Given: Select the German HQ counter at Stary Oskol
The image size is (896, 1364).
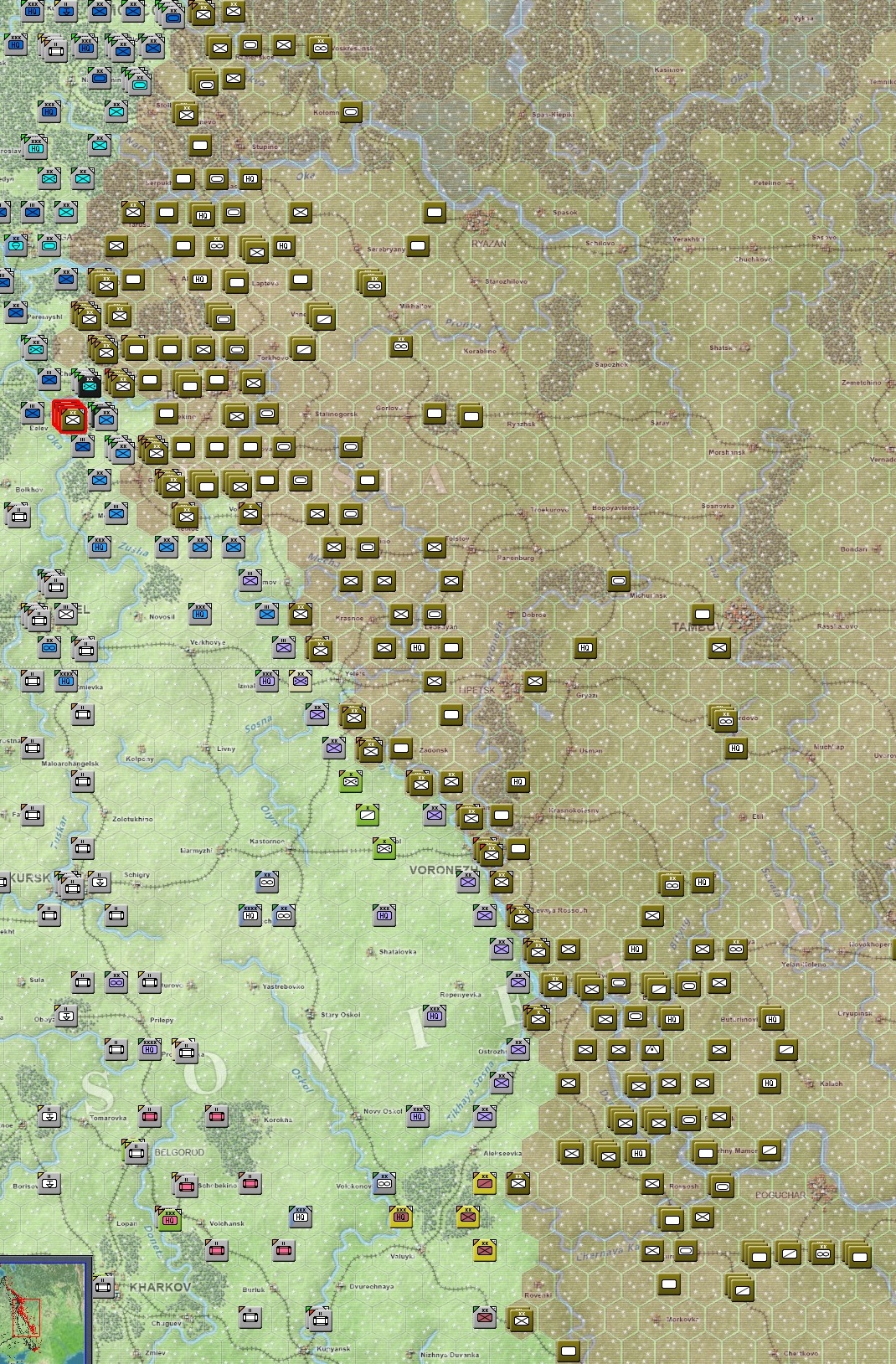Looking at the screenshot, I should click(434, 1016).
